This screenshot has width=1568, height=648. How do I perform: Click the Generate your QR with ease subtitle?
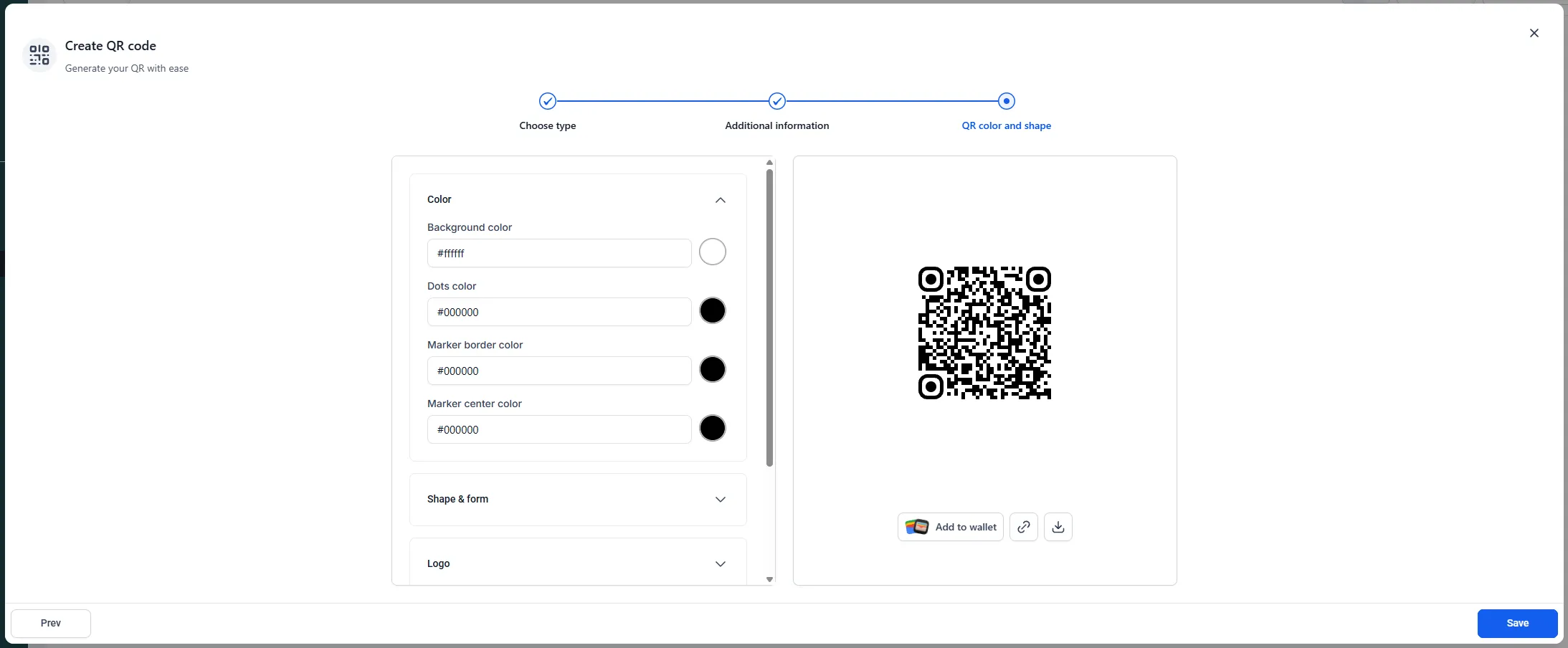[x=127, y=68]
